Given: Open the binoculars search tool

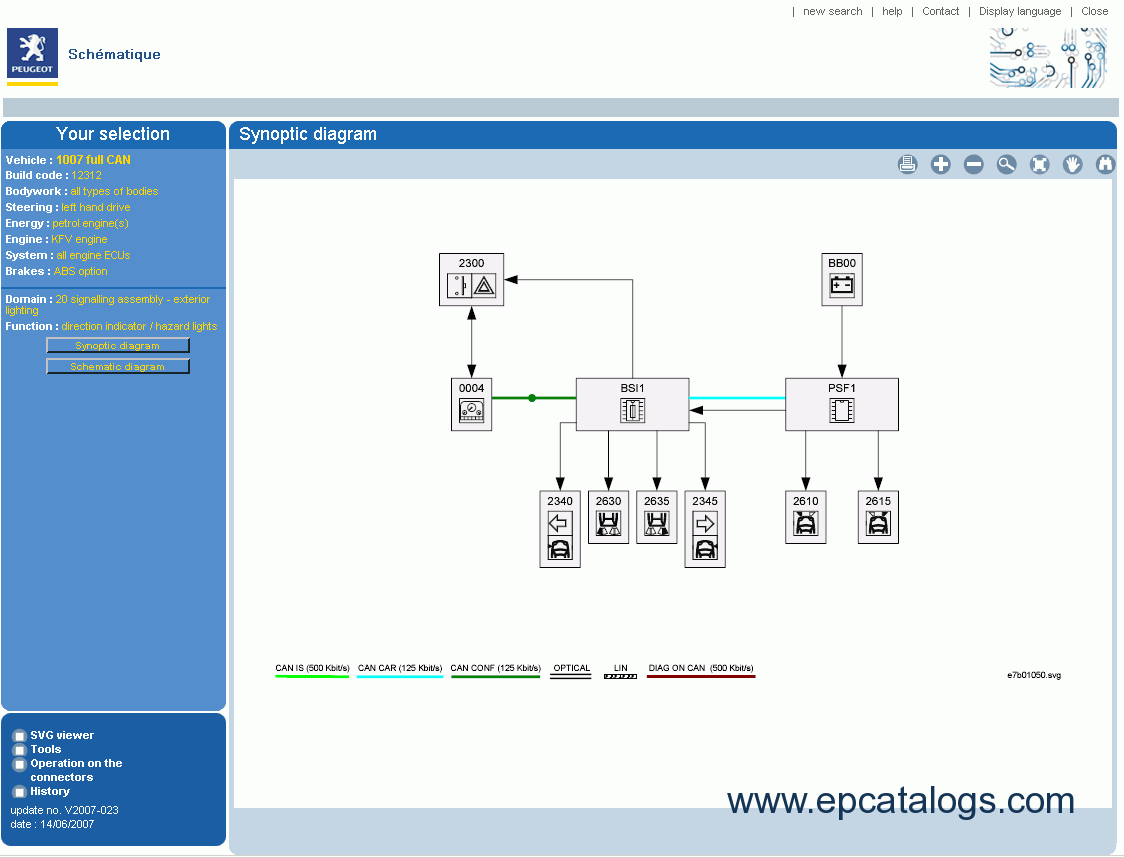Looking at the screenshot, I should coord(1105,165).
